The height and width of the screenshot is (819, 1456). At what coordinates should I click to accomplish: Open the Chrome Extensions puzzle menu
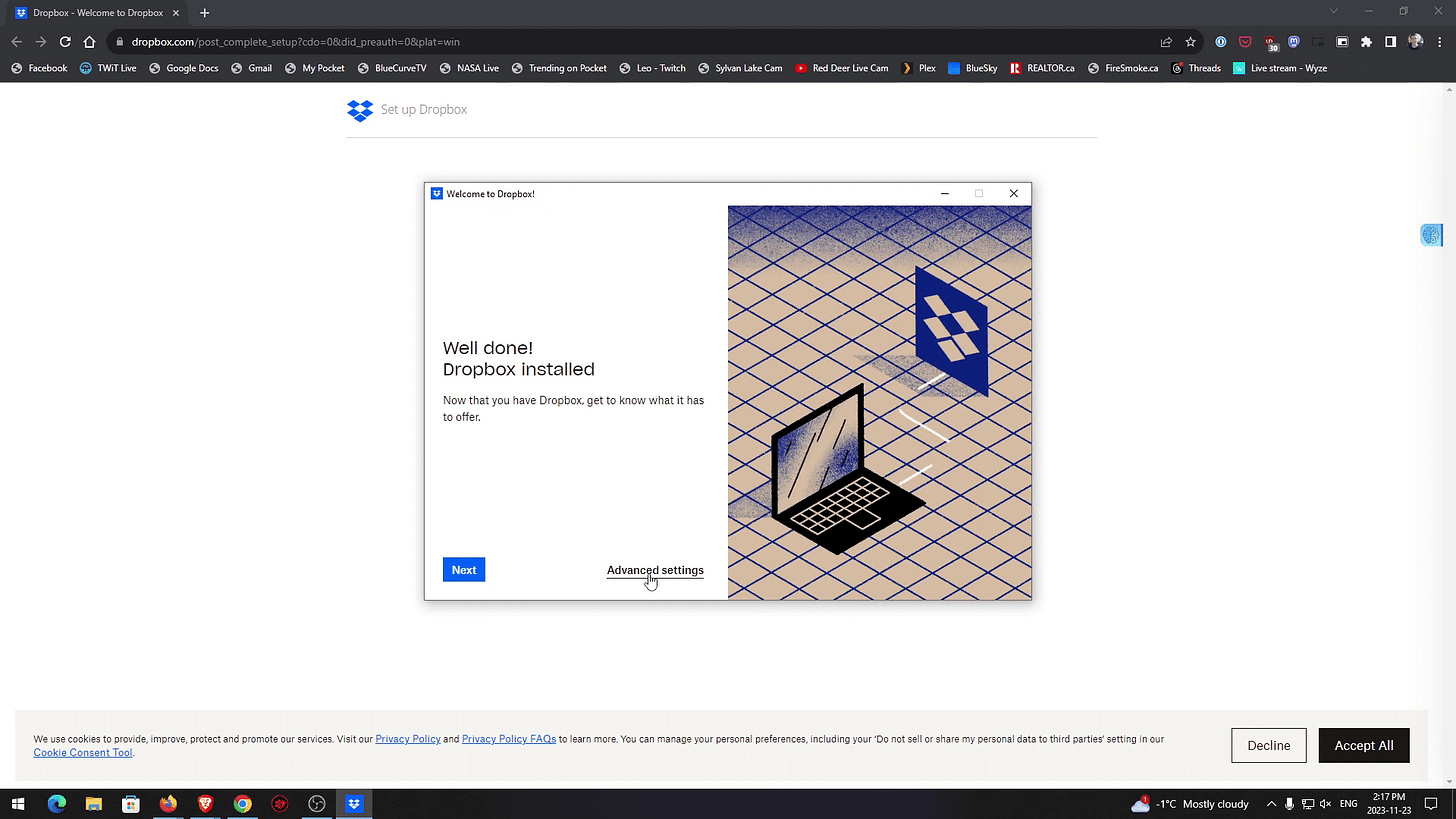click(1366, 42)
